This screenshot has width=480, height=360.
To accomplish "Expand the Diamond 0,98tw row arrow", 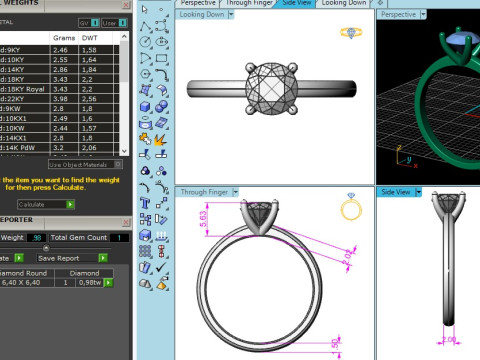I will pos(109,283).
